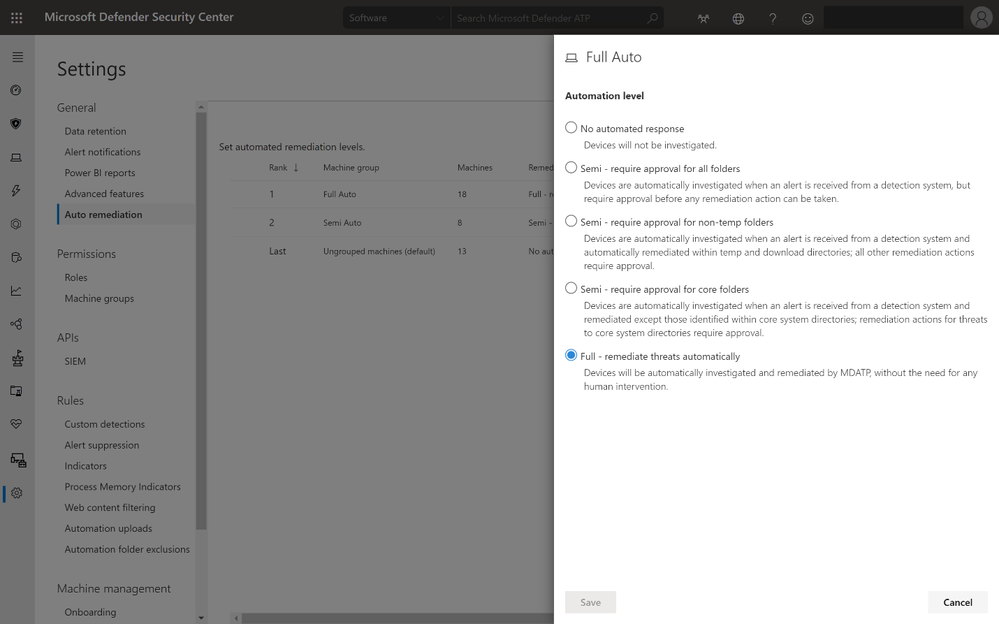Viewport: 999px width, 624px height.
Task: Toggle the hamburger navigation menu
Action: tap(17, 57)
